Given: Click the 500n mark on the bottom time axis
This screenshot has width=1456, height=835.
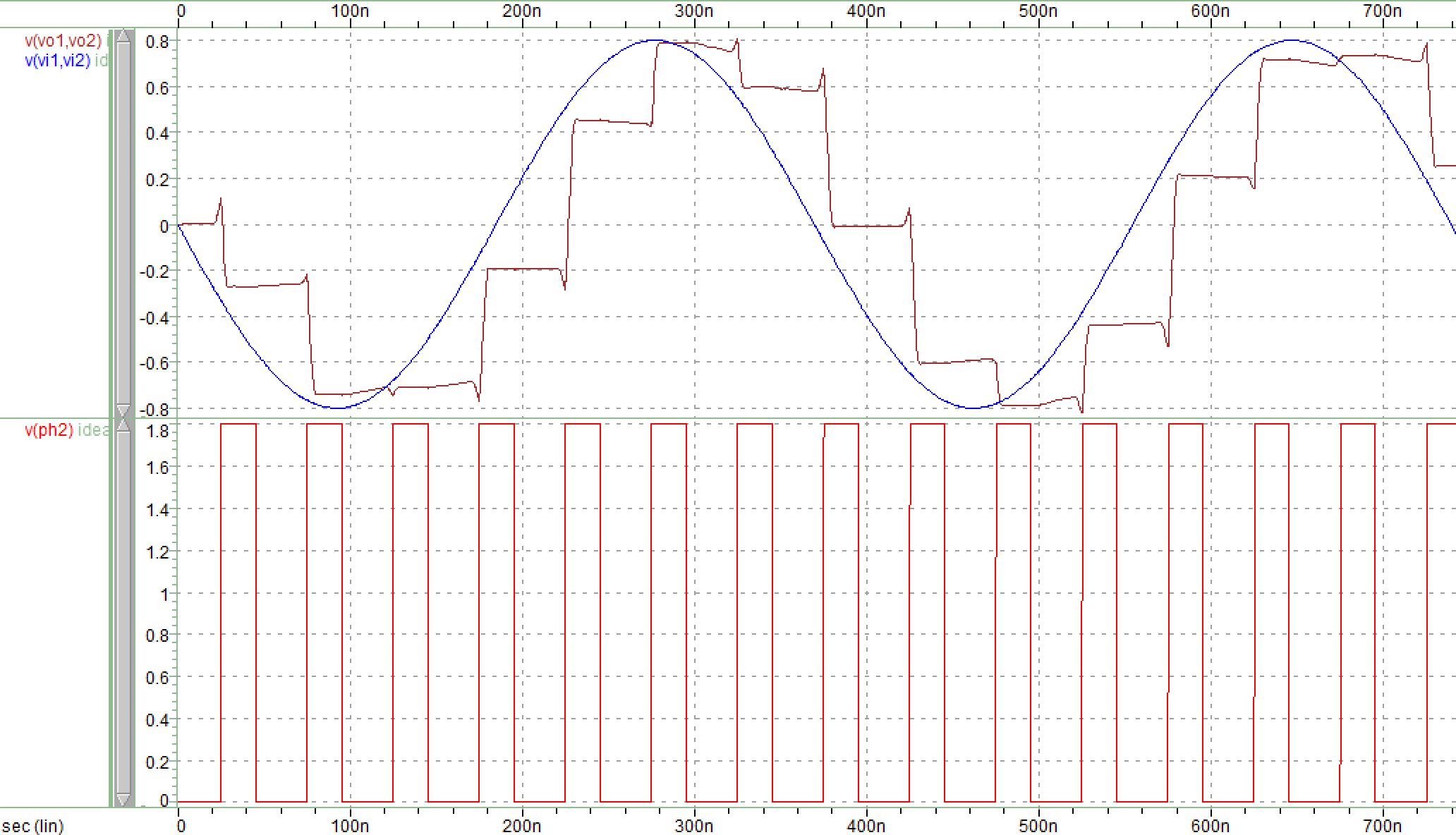Looking at the screenshot, I should 1038,825.
